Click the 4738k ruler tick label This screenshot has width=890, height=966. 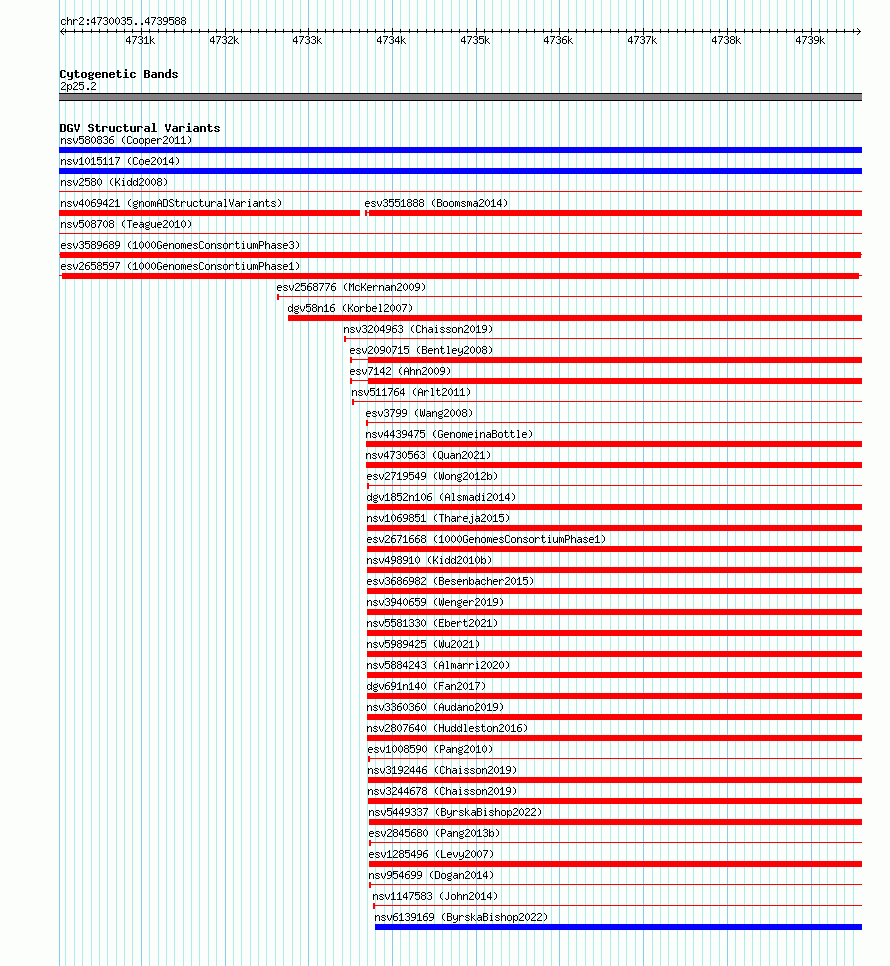[x=726, y=40]
